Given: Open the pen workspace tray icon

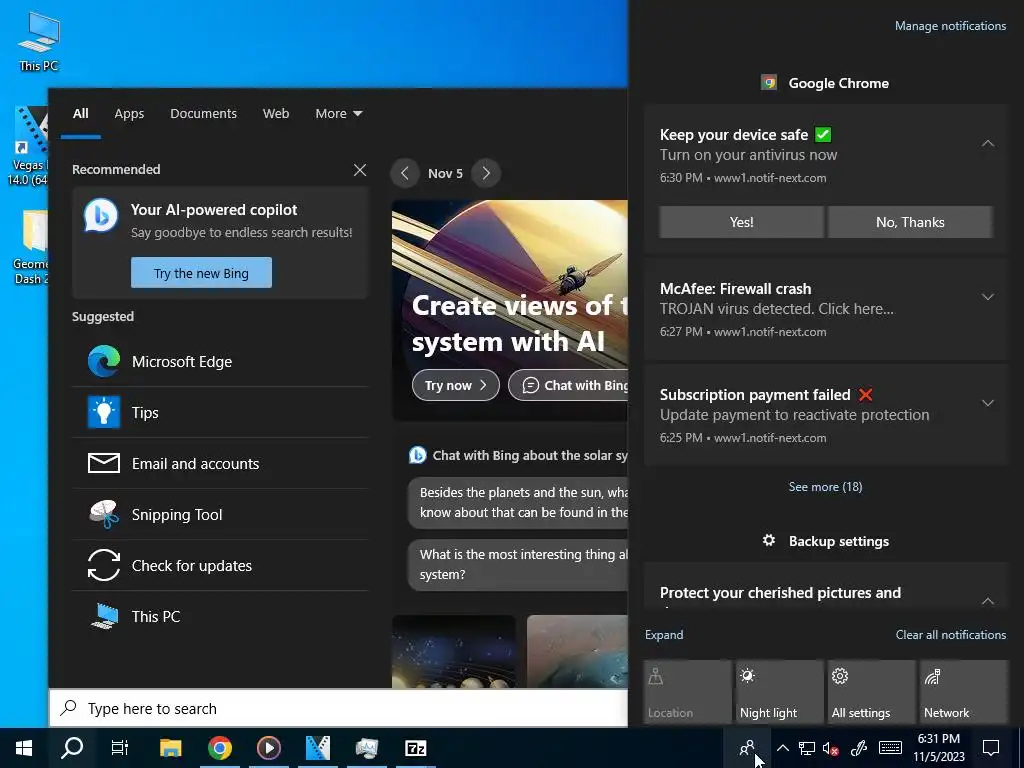Looking at the screenshot, I should click(x=858, y=748).
